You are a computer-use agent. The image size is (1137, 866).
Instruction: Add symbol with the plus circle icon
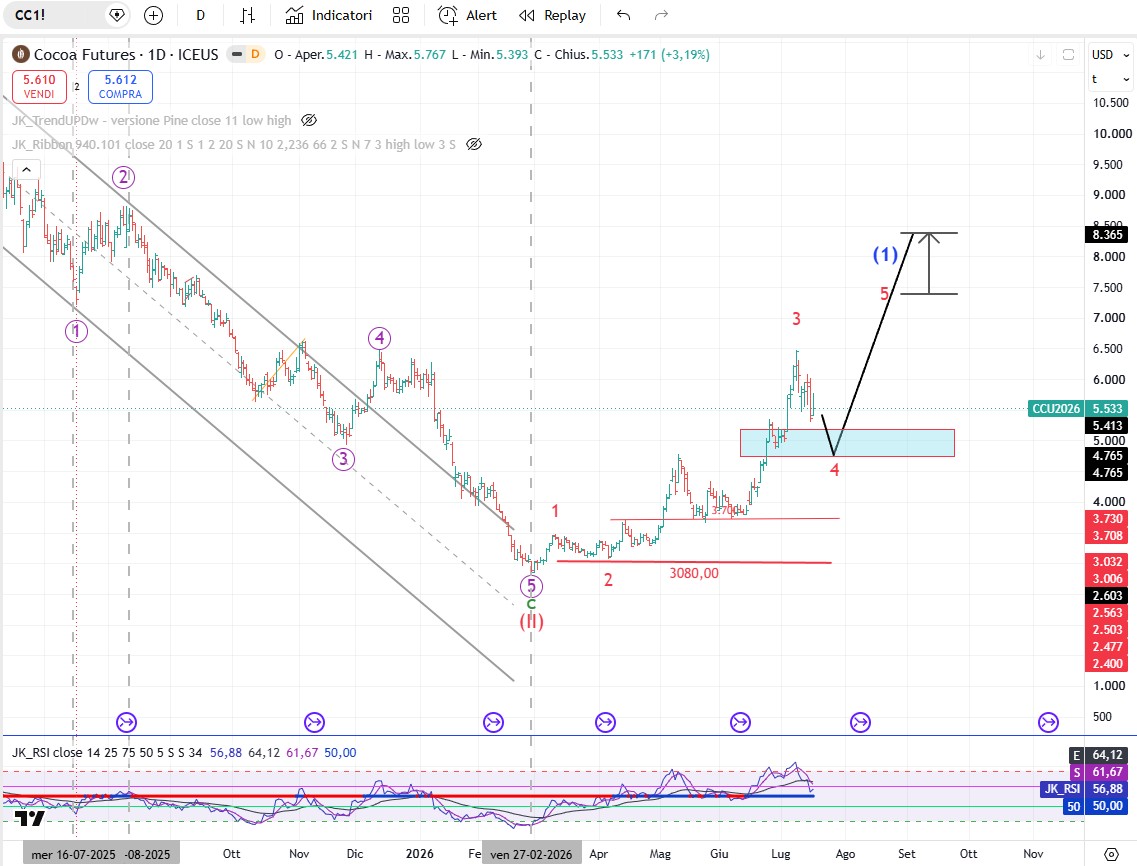tap(153, 15)
